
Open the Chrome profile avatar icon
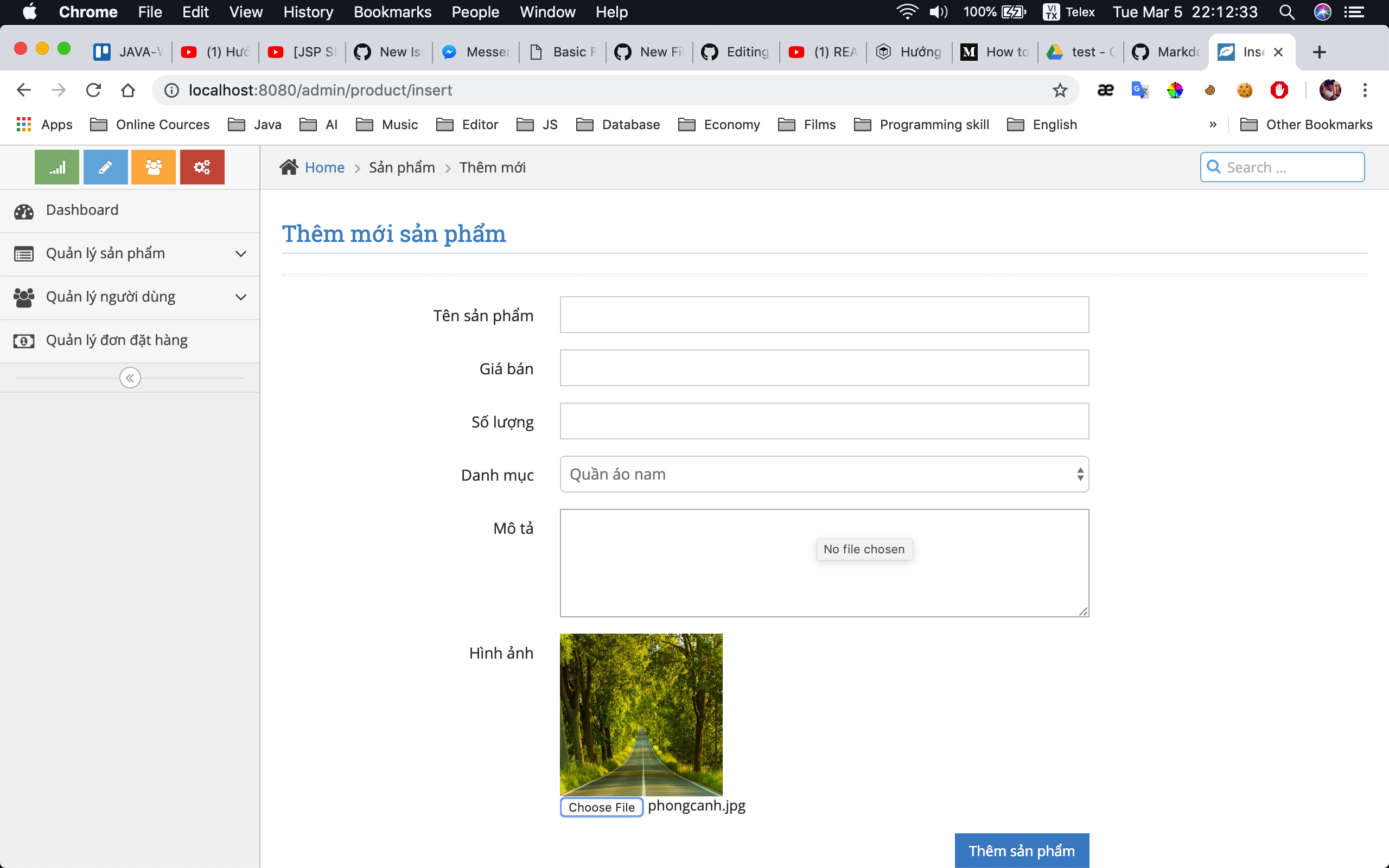tap(1330, 90)
